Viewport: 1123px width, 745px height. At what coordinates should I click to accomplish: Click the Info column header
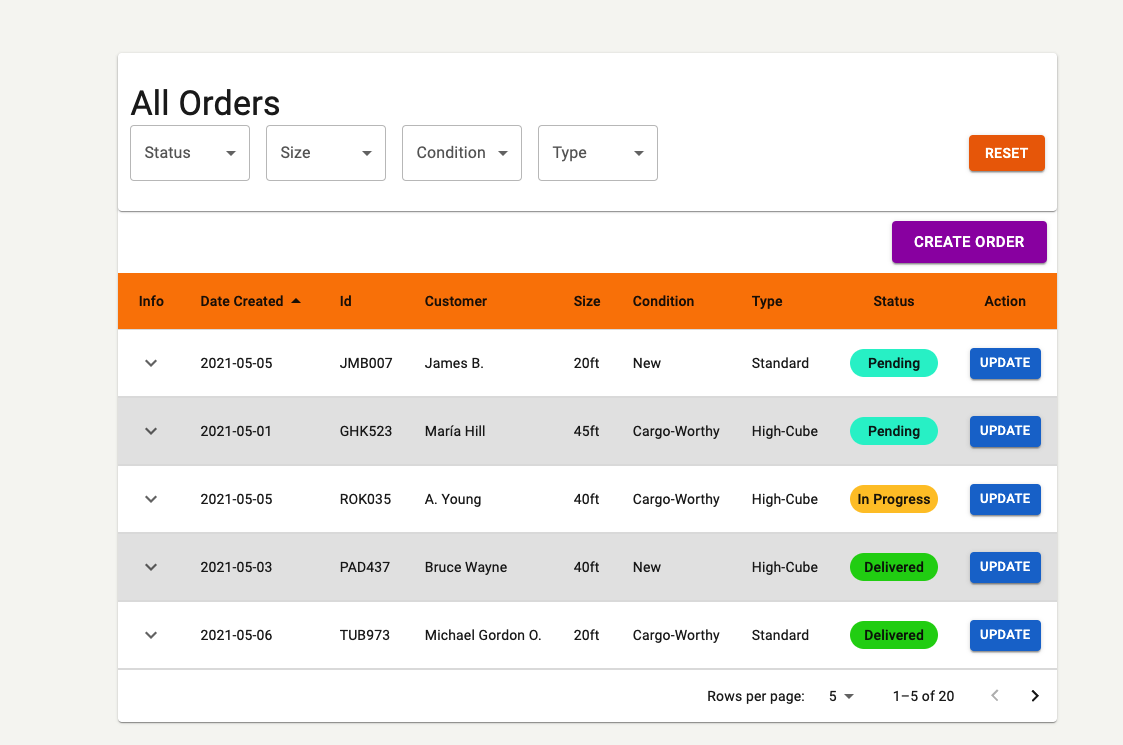151,301
